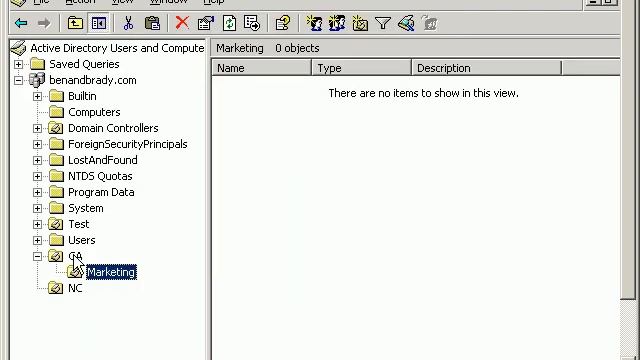640x360 pixels.
Task: Select the LostAndFound folder
Action: coord(103,160)
